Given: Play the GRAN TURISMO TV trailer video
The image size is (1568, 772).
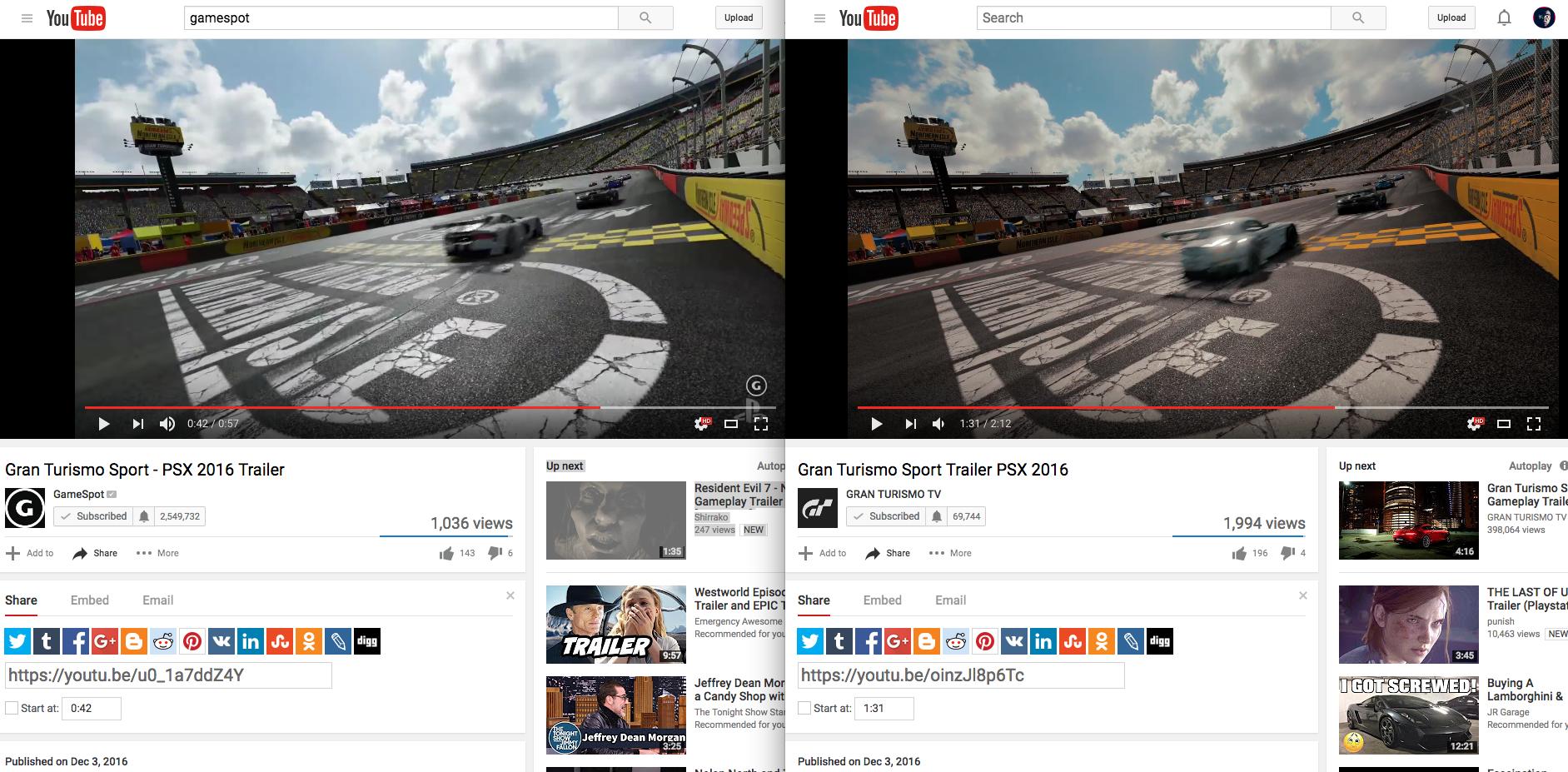Looking at the screenshot, I should click(877, 424).
